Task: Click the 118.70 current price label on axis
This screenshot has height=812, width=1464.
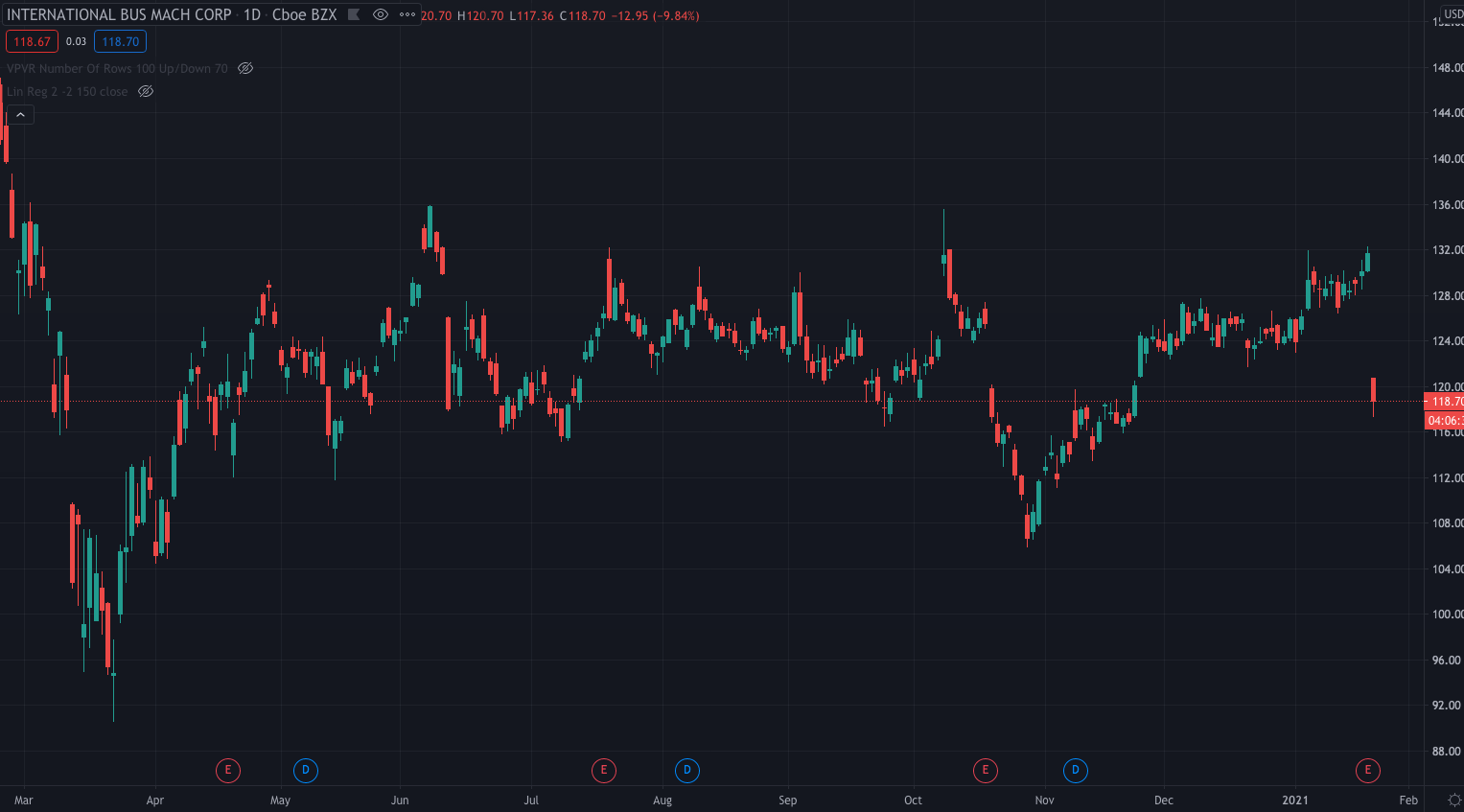Action: (x=1445, y=402)
